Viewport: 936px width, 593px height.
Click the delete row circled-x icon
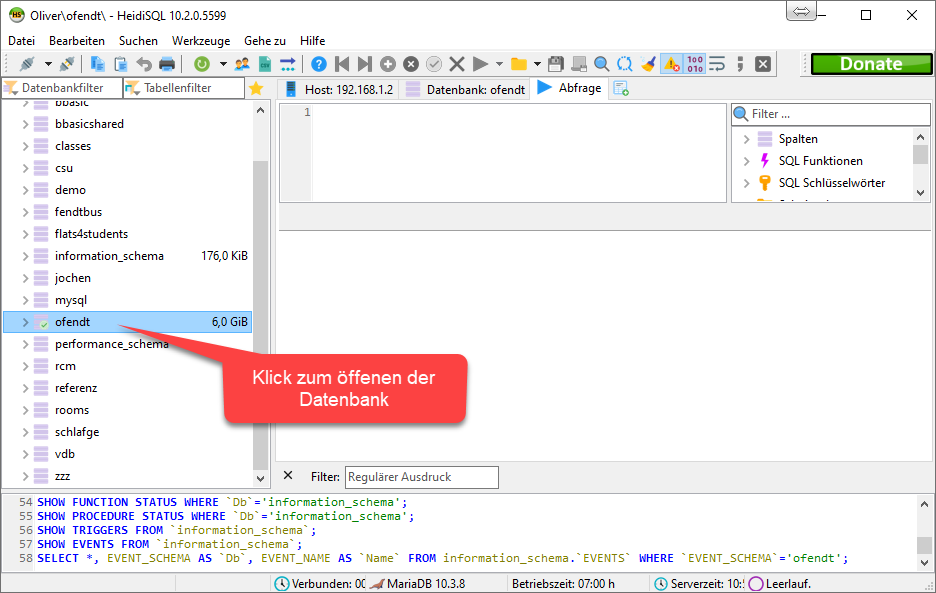[x=411, y=64]
